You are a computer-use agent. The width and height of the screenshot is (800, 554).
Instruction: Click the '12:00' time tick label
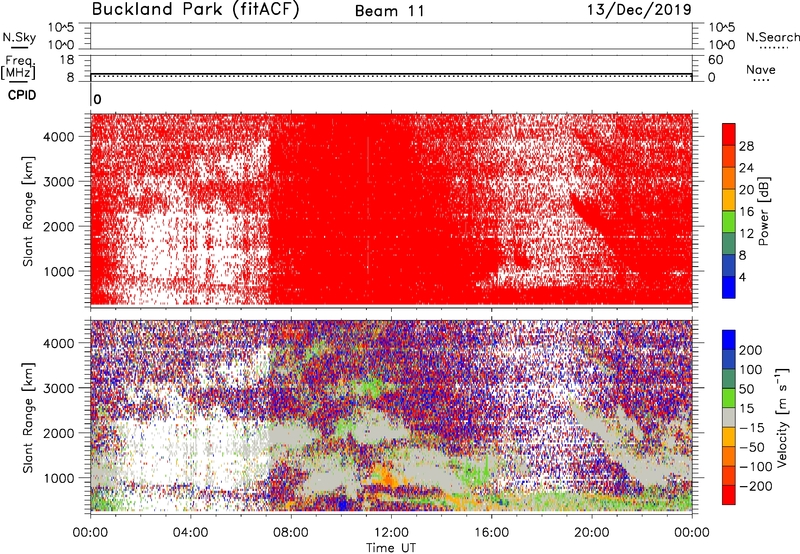[391, 533]
